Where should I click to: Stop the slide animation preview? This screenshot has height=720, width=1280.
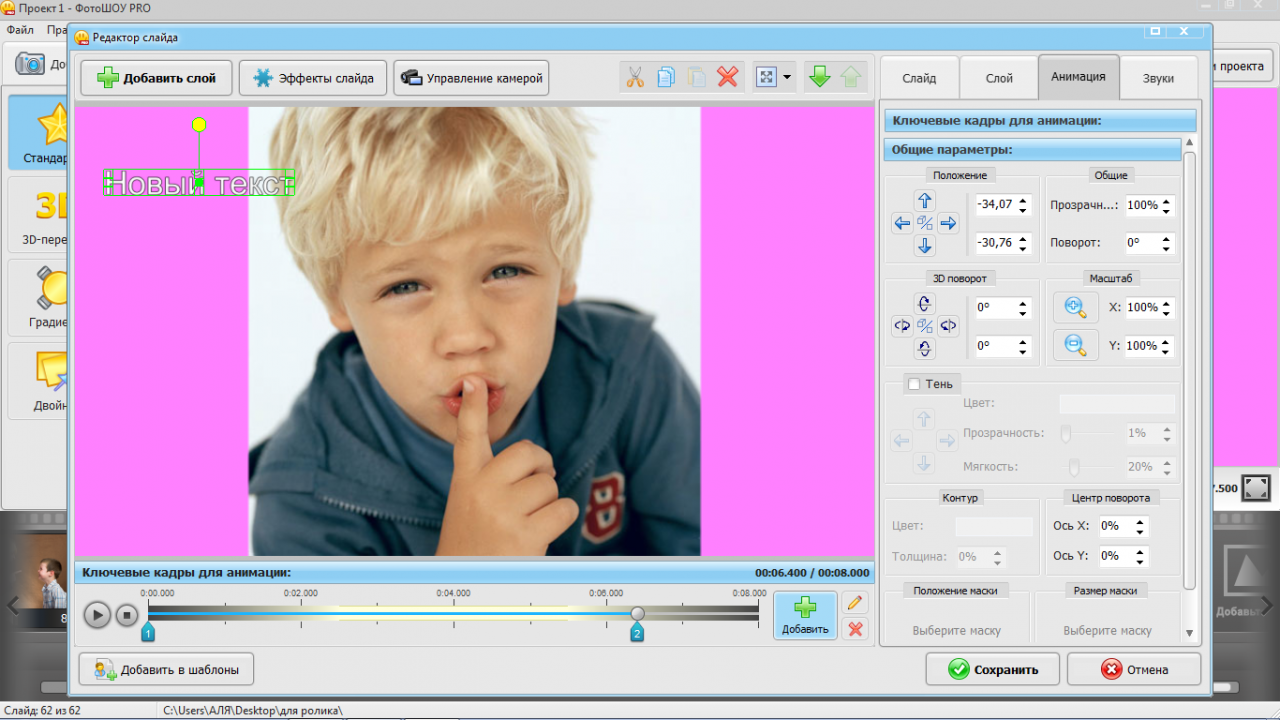126,615
